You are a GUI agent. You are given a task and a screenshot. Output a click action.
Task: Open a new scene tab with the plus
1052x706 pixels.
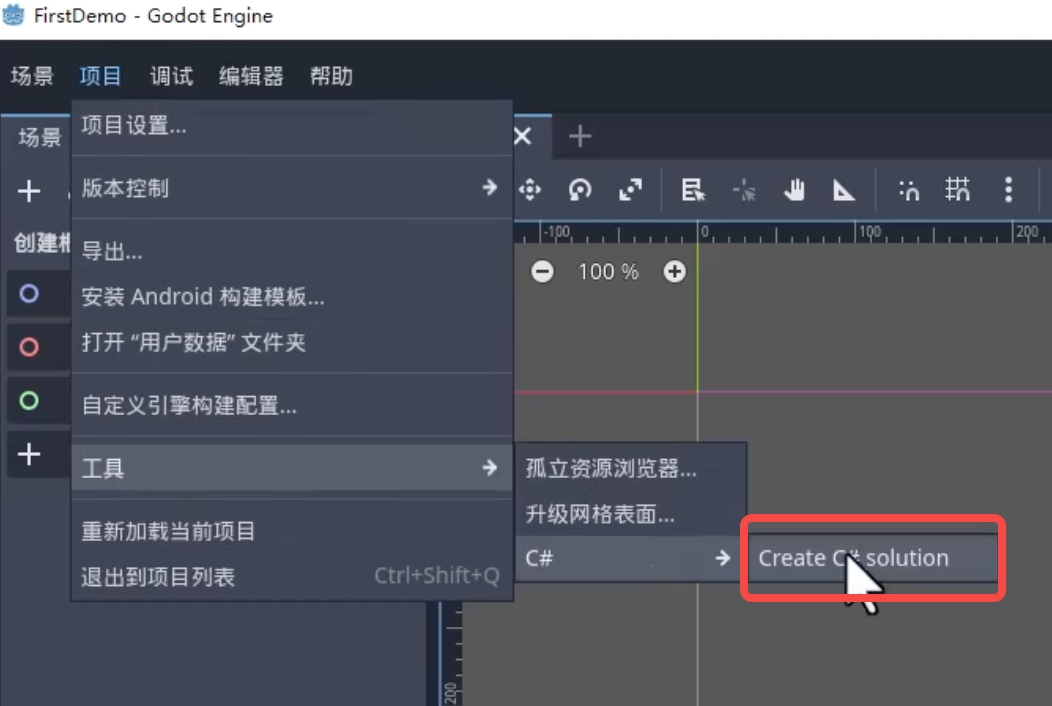580,136
